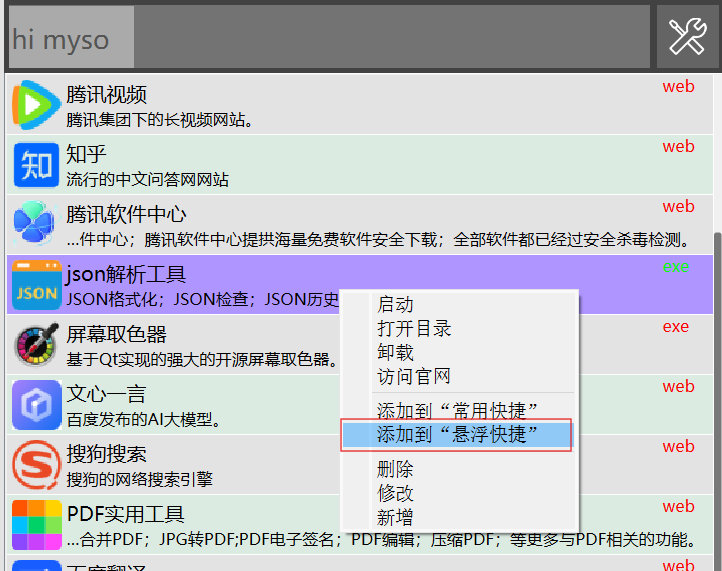Click the web label on 知乎 row

click(678, 146)
